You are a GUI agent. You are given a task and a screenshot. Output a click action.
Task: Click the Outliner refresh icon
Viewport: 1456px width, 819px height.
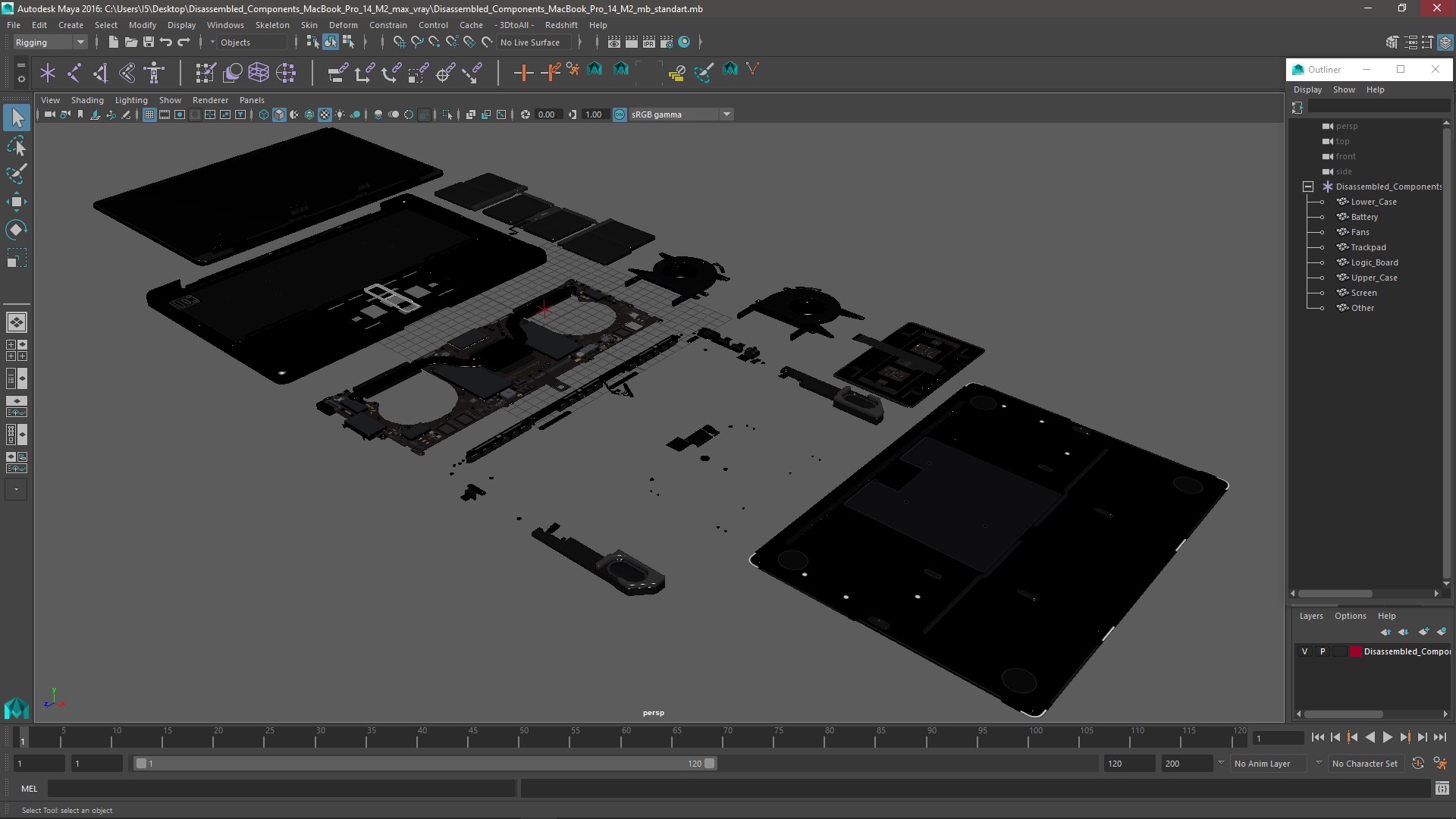click(x=1298, y=108)
